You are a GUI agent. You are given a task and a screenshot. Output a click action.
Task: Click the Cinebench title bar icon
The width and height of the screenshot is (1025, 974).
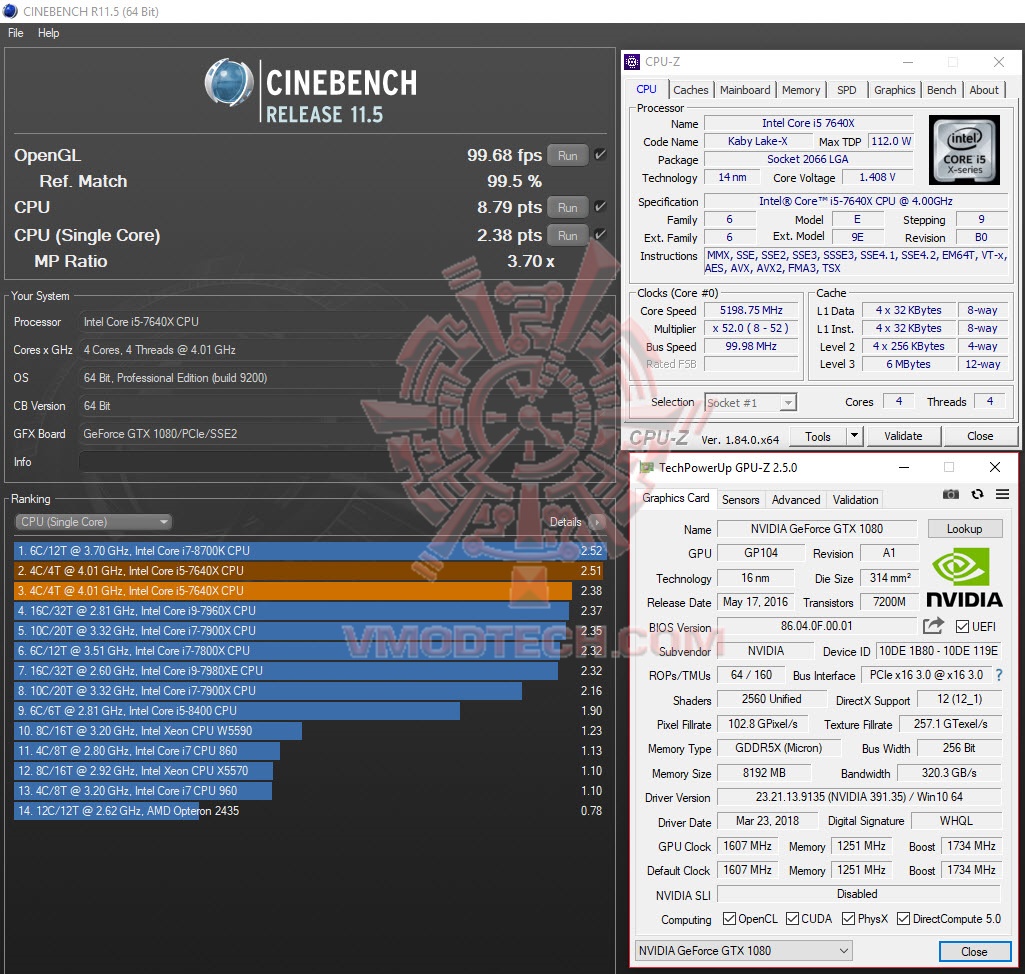click(x=10, y=11)
